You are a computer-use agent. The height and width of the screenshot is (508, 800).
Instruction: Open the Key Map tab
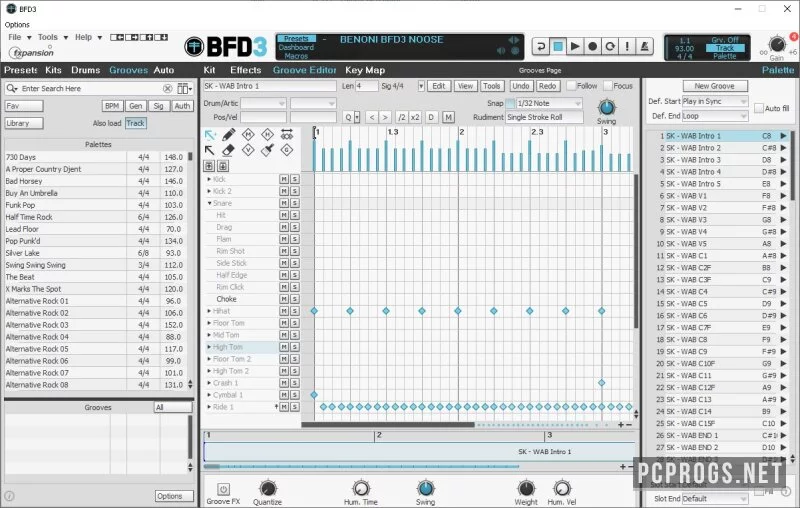365,70
